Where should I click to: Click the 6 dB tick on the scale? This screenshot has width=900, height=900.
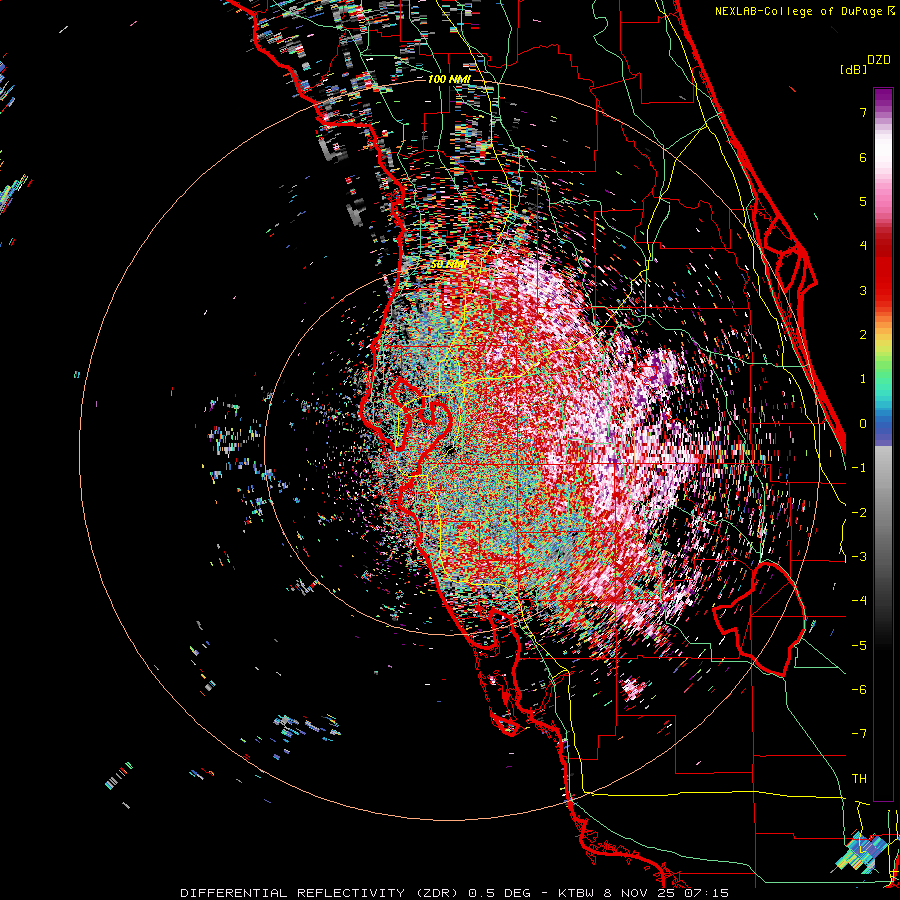[863, 157]
